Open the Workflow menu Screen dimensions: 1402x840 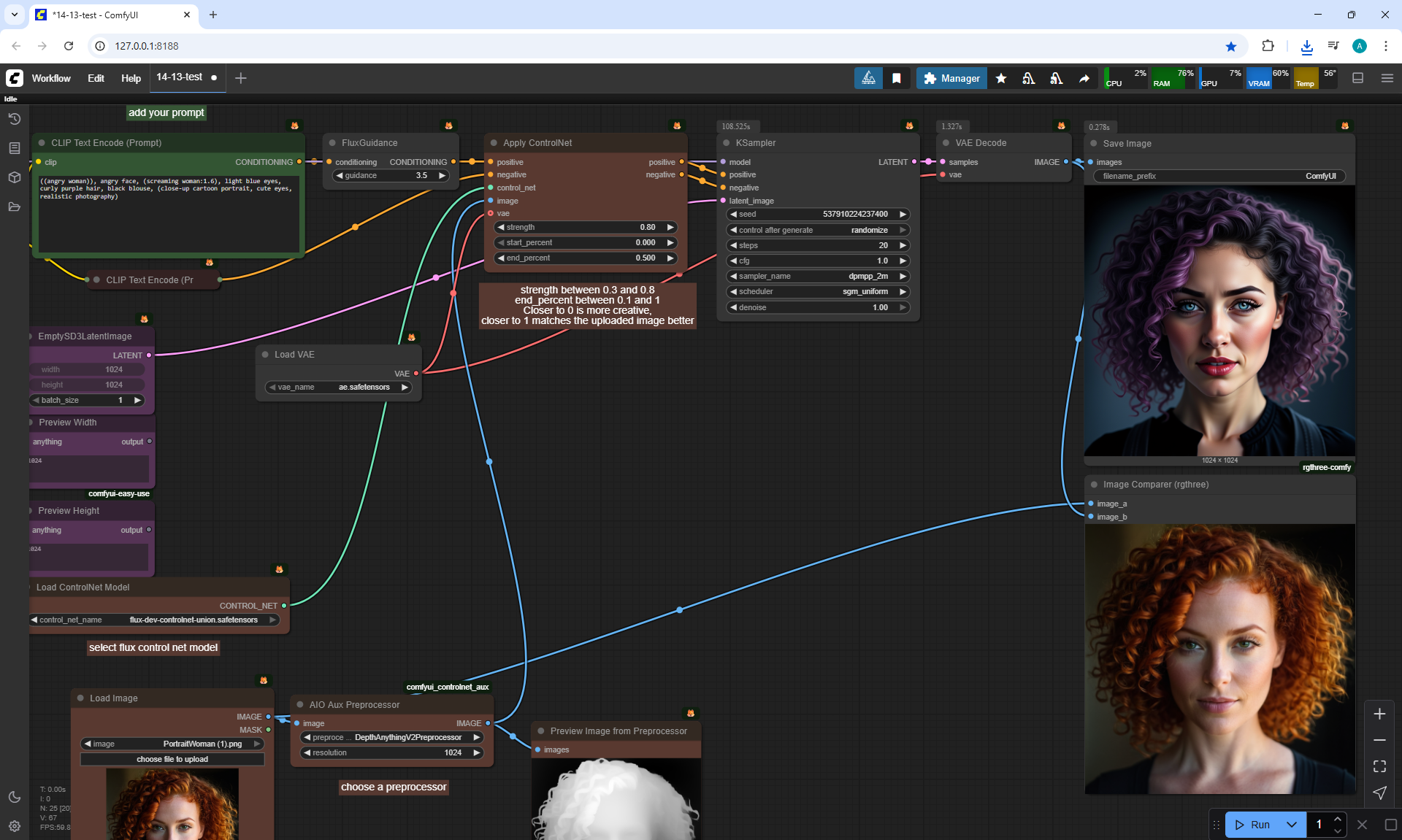(51, 78)
